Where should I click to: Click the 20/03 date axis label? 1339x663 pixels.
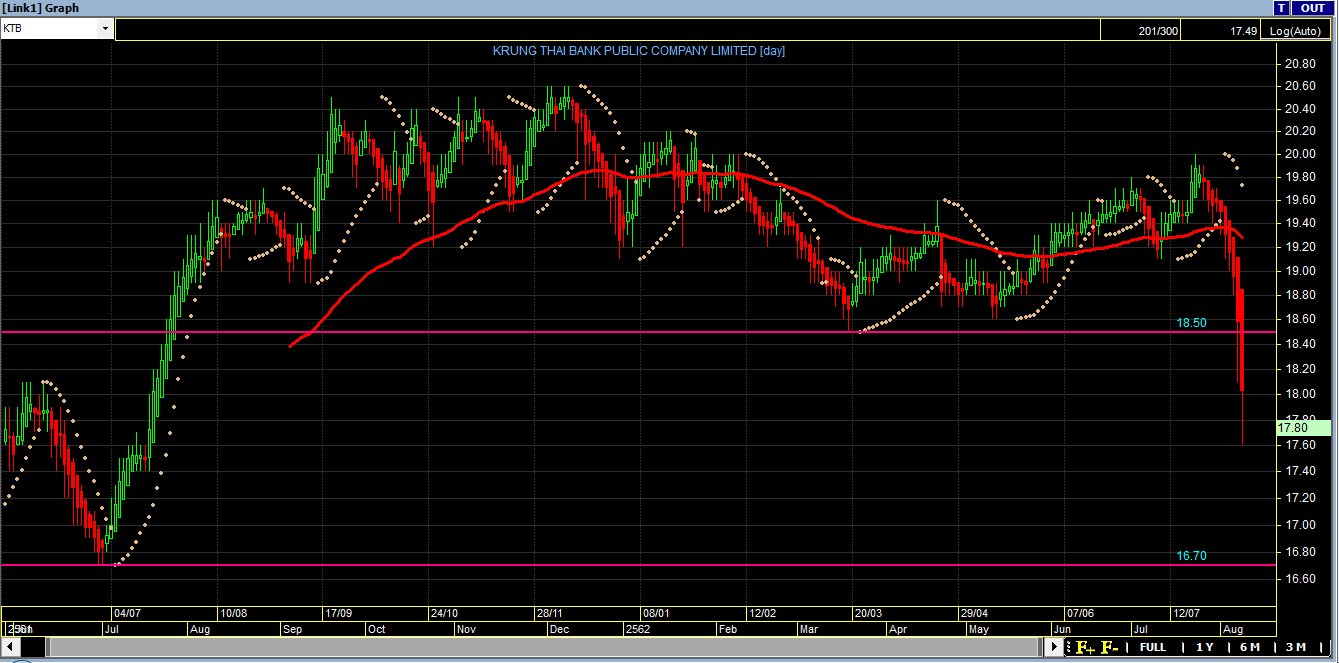pyautogui.click(x=868, y=613)
